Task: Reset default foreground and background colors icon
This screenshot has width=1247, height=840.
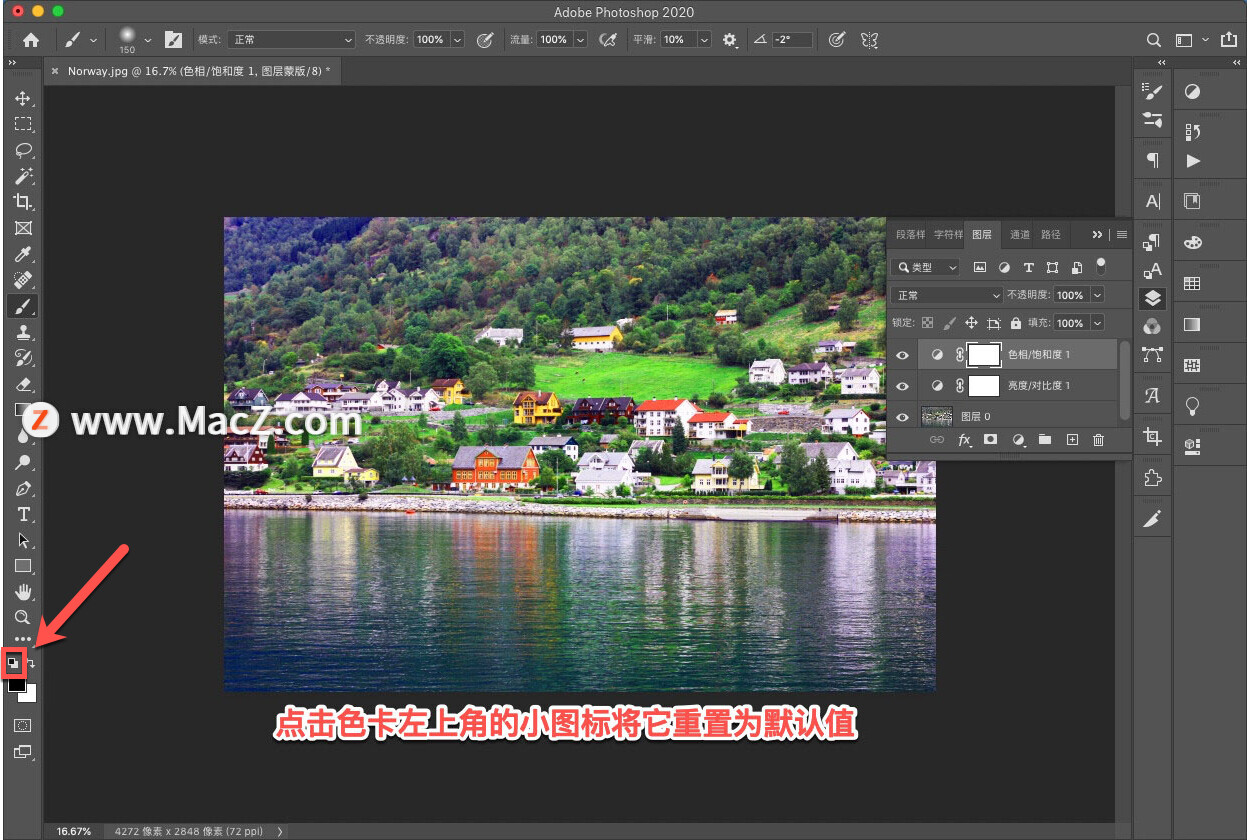Action: click(14, 662)
